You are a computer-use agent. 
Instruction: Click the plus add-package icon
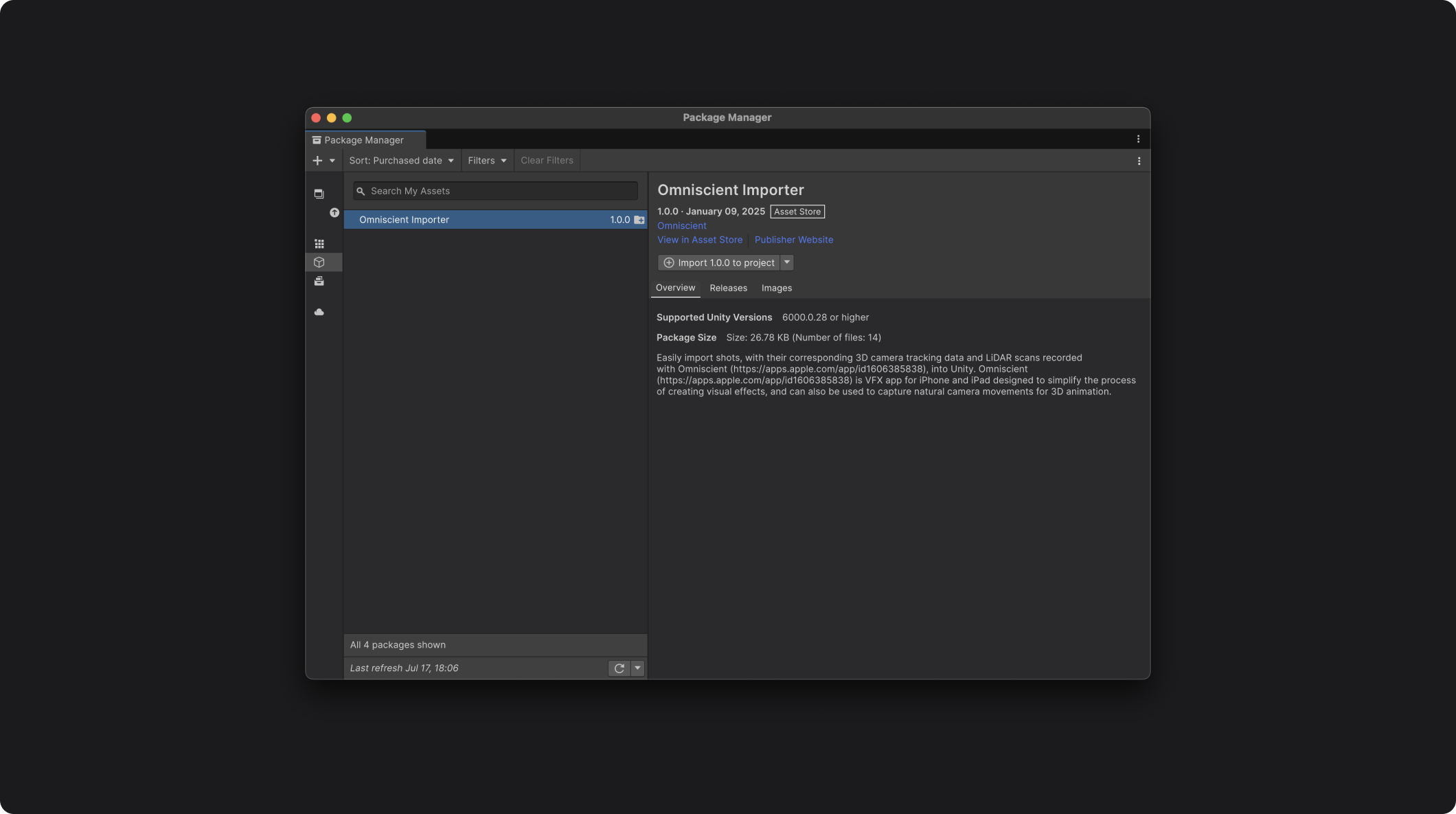point(317,161)
